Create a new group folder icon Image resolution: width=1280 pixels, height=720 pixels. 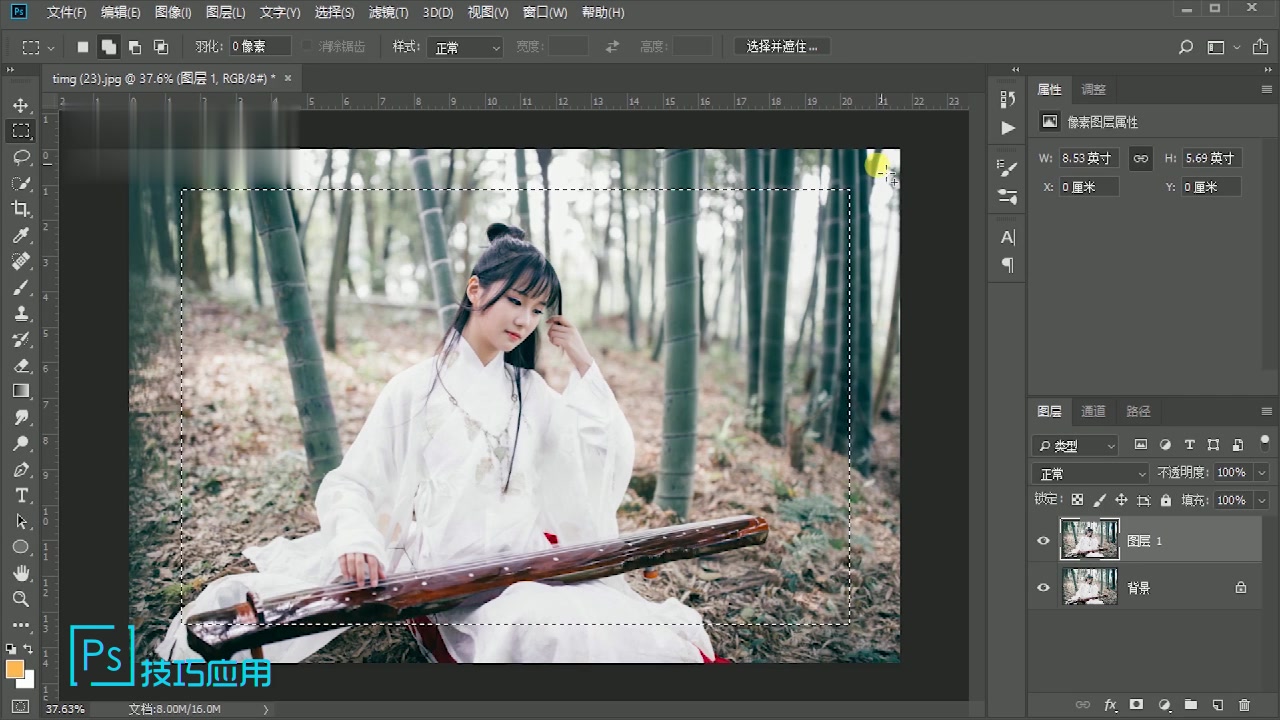click(1190, 705)
